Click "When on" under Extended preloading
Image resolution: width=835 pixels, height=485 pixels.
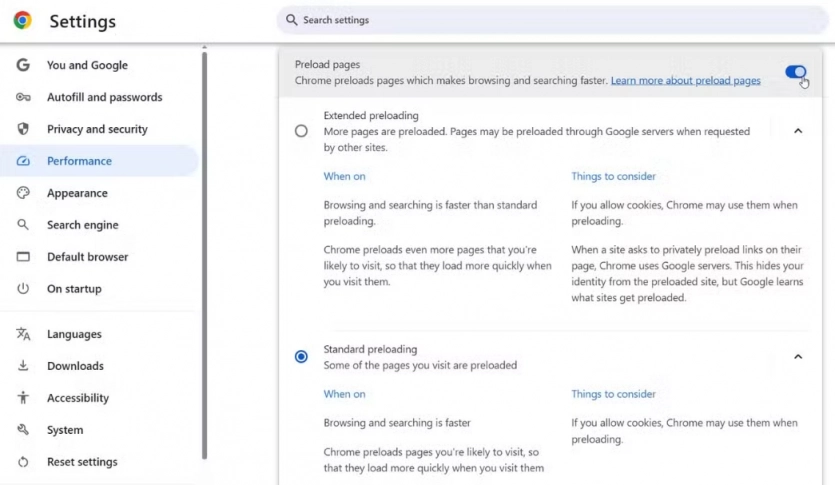tap(345, 176)
